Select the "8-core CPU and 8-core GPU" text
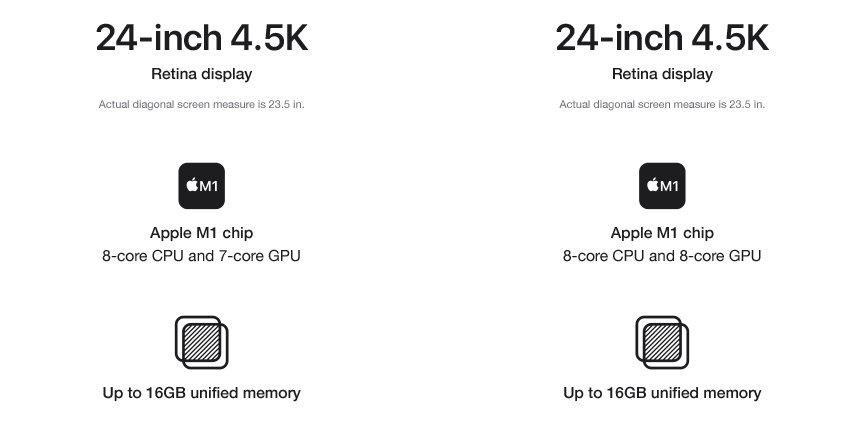This screenshot has height=424, width=864. coord(662,256)
